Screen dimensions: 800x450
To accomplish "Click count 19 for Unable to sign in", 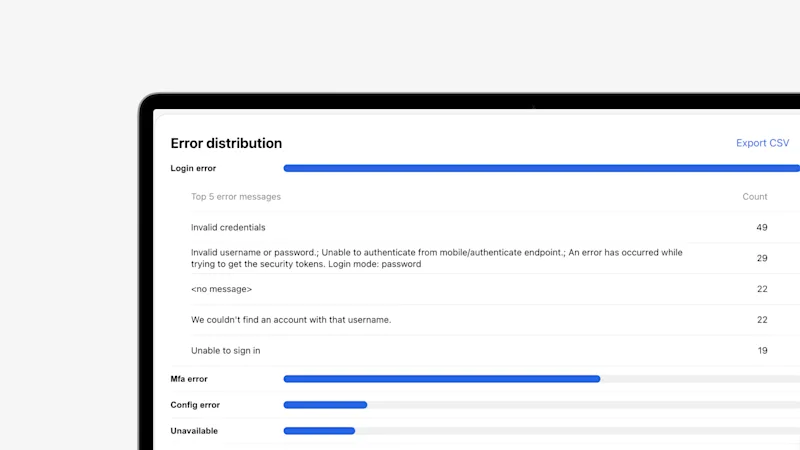I will click(x=762, y=351).
